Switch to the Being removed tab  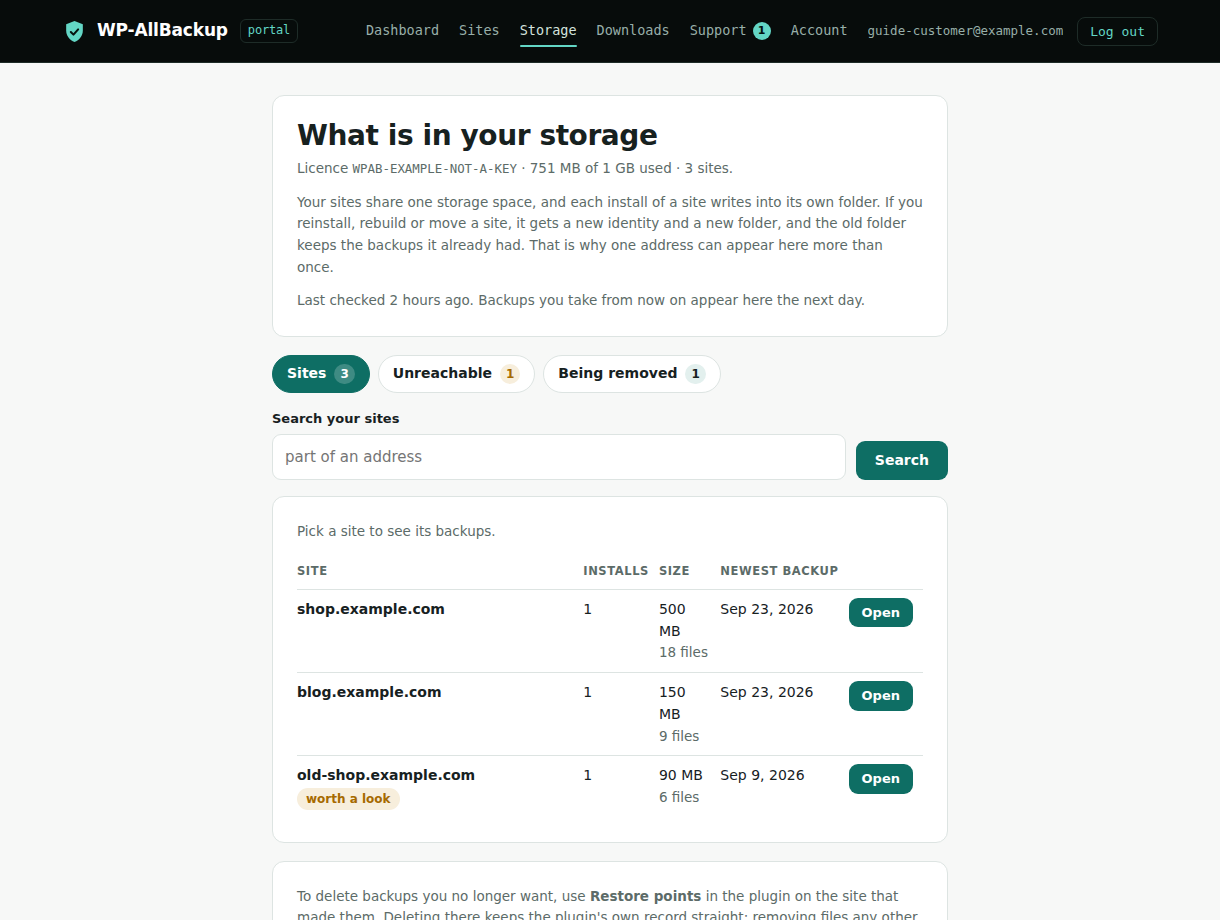[632, 374]
